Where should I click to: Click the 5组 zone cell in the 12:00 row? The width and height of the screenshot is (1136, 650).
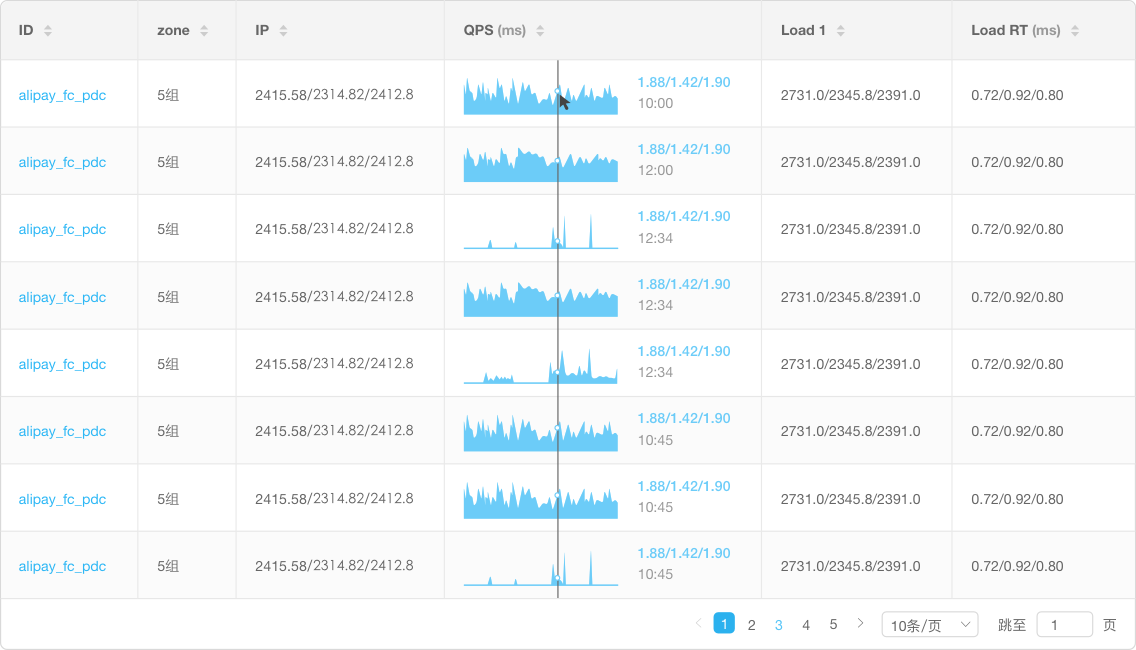(x=168, y=162)
